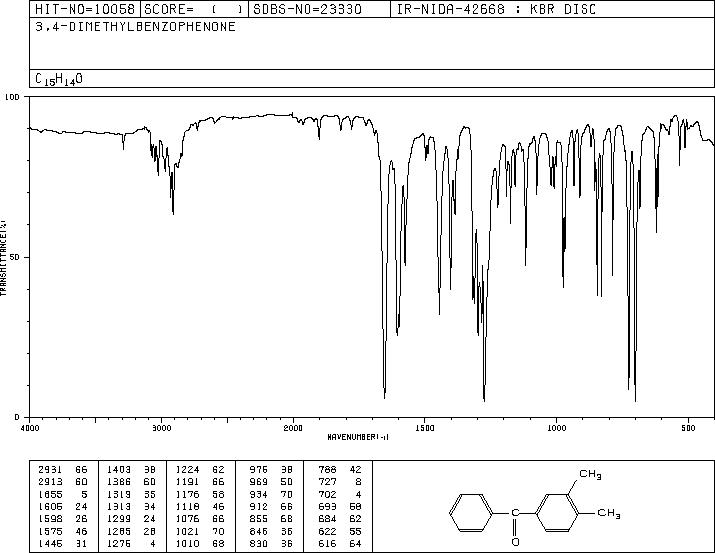Click the upper CH3 group in the structure
This screenshot has width=715, height=553.
tap(591, 475)
